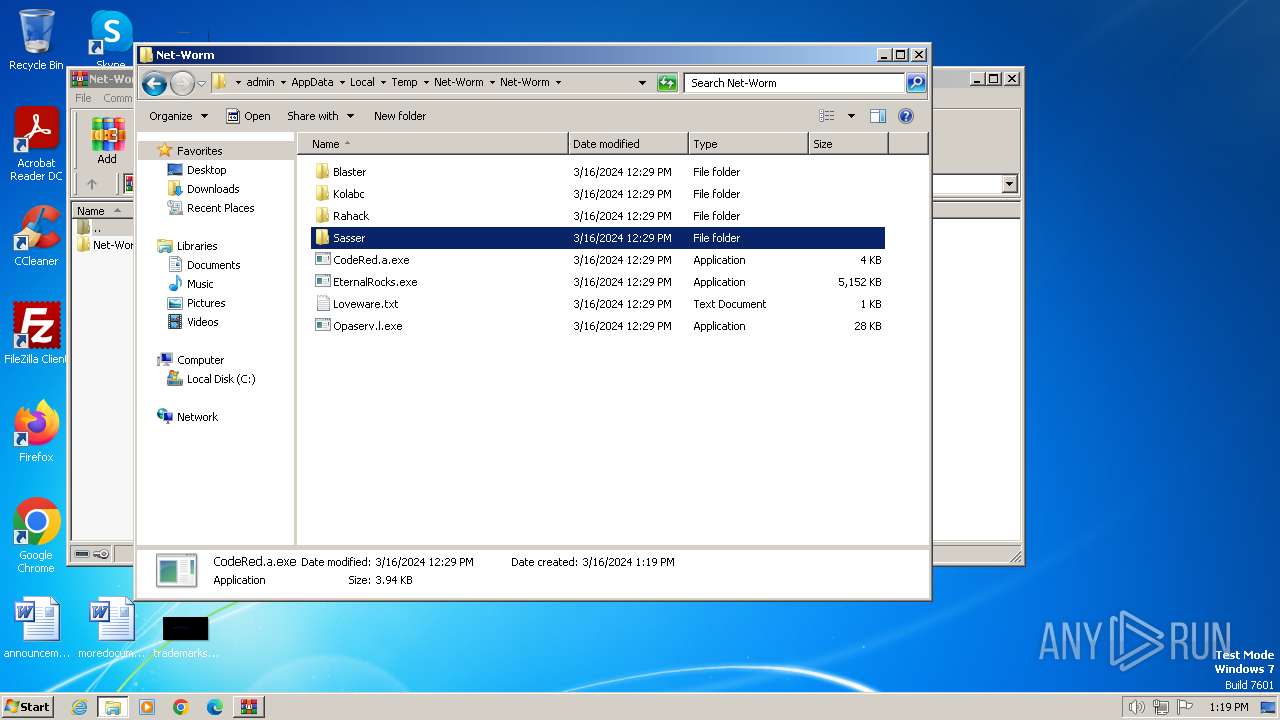Open Microsoft Edge from the taskbar
1280x720 pixels.
[215, 707]
